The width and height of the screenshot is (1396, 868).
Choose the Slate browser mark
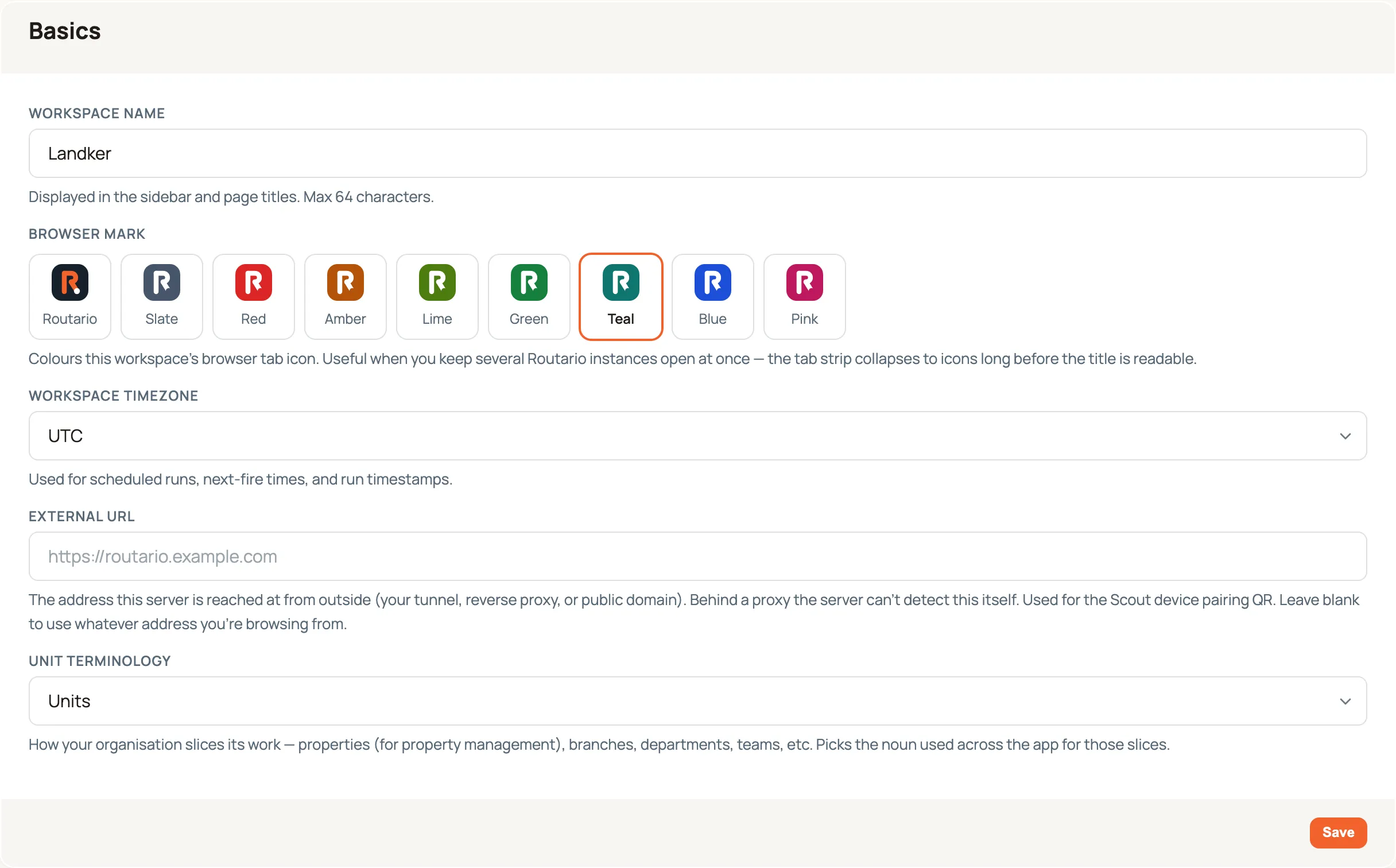pos(162,297)
